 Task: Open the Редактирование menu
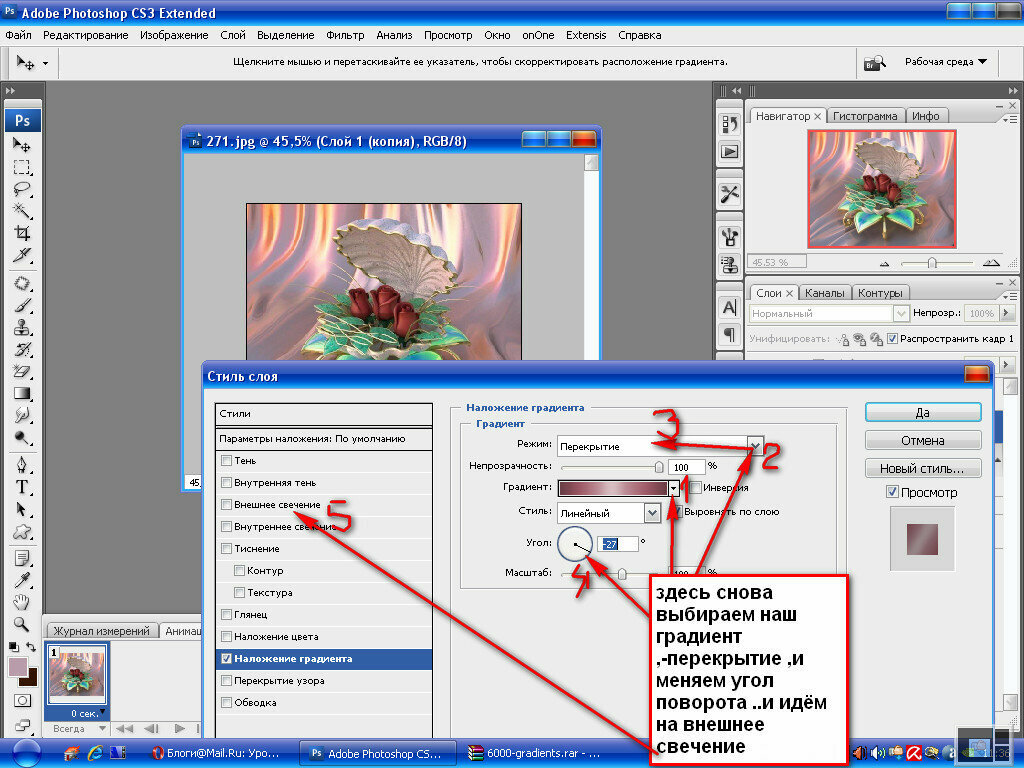coord(86,35)
